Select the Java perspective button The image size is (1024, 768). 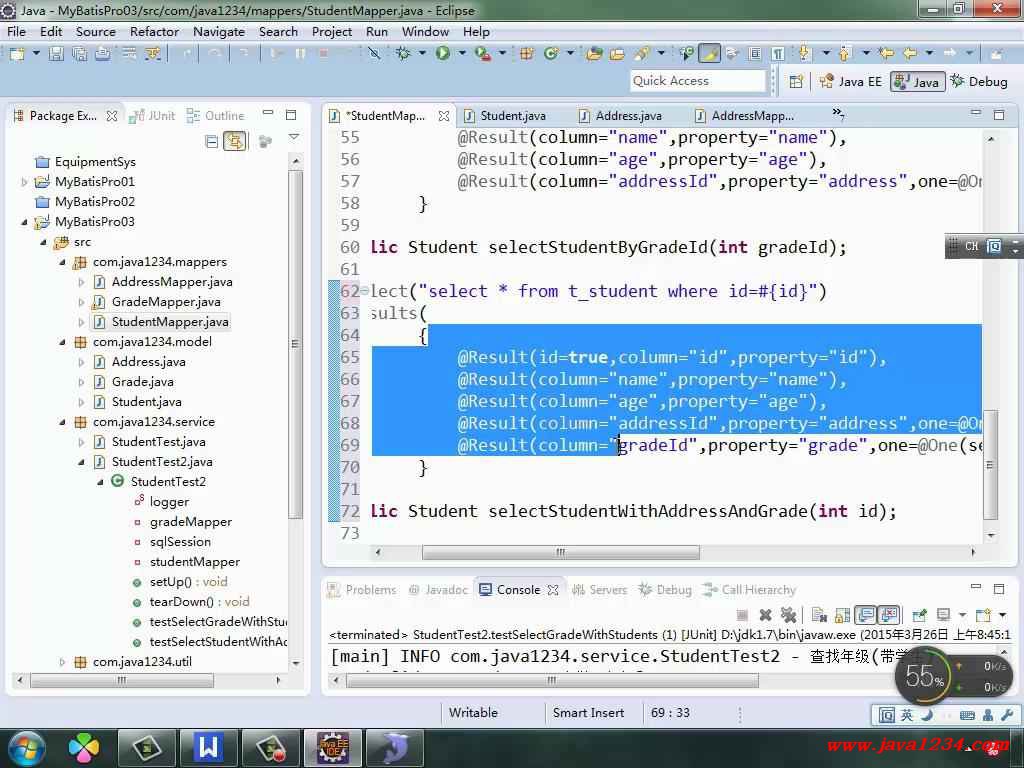tap(918, 82)
